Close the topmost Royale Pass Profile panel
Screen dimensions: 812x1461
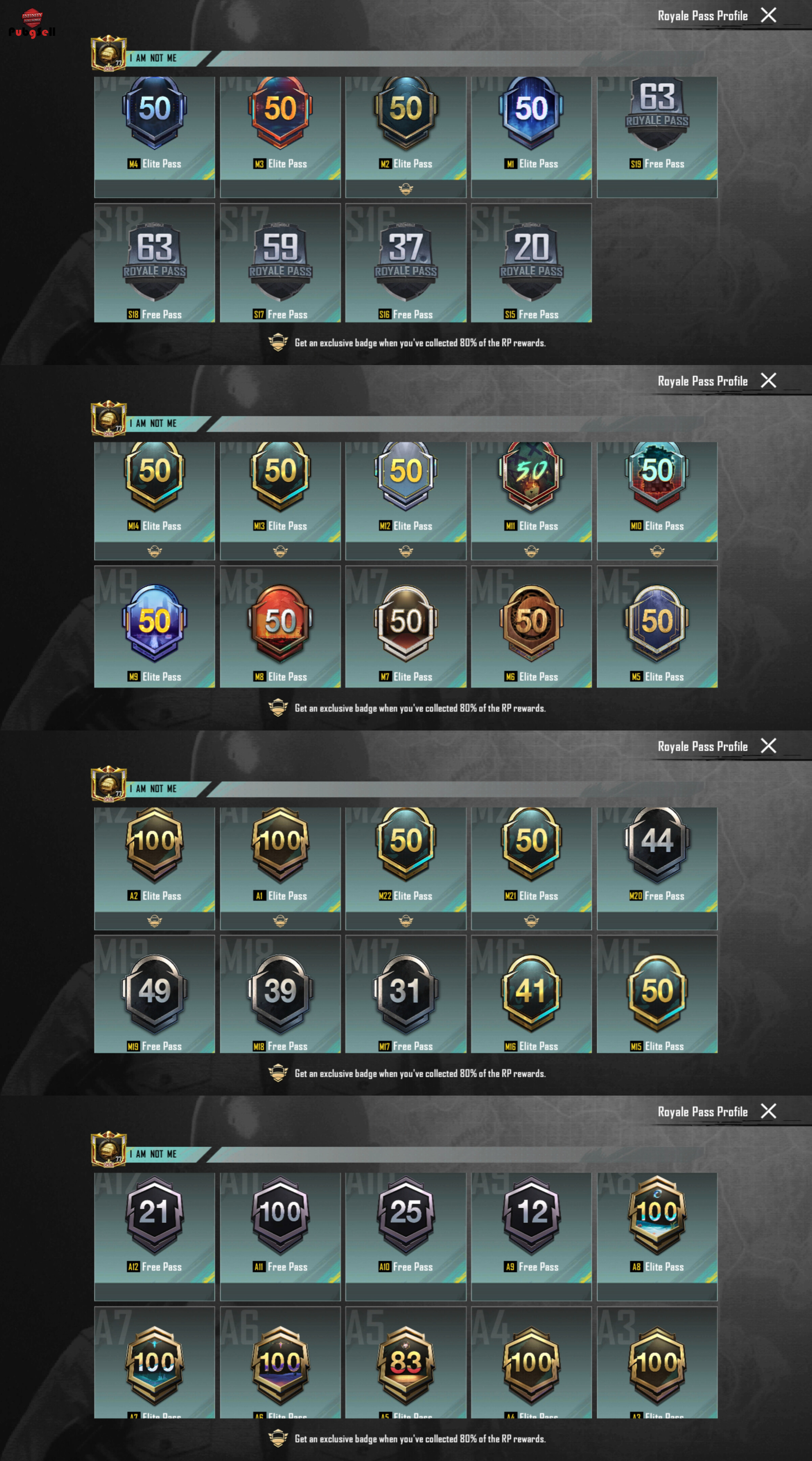(768, 15)
